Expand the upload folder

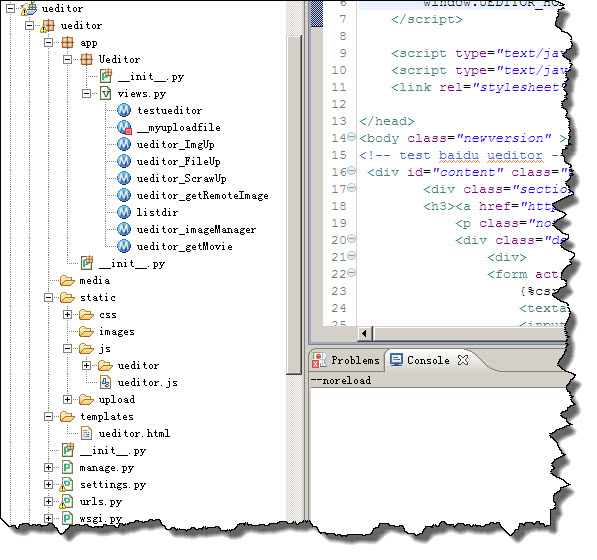(67, 399)
